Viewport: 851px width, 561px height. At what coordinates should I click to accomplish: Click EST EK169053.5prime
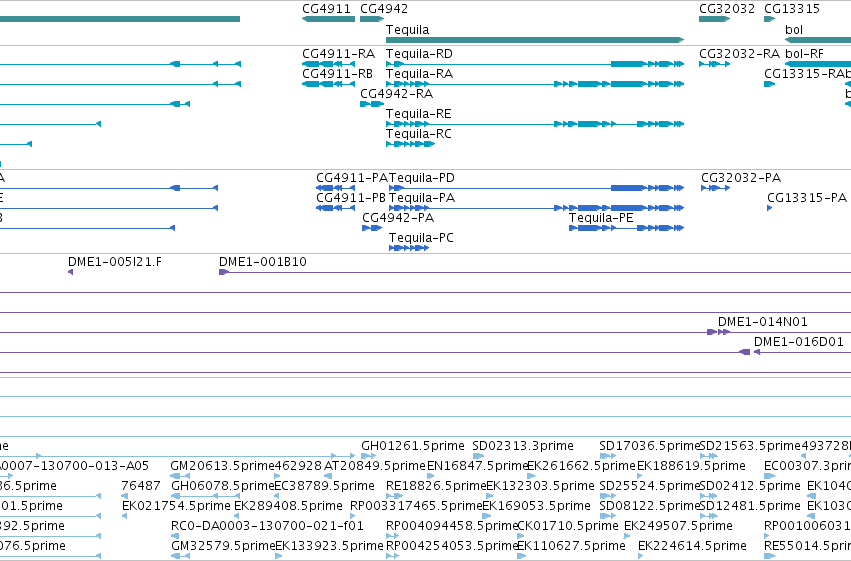coord(536,506)
